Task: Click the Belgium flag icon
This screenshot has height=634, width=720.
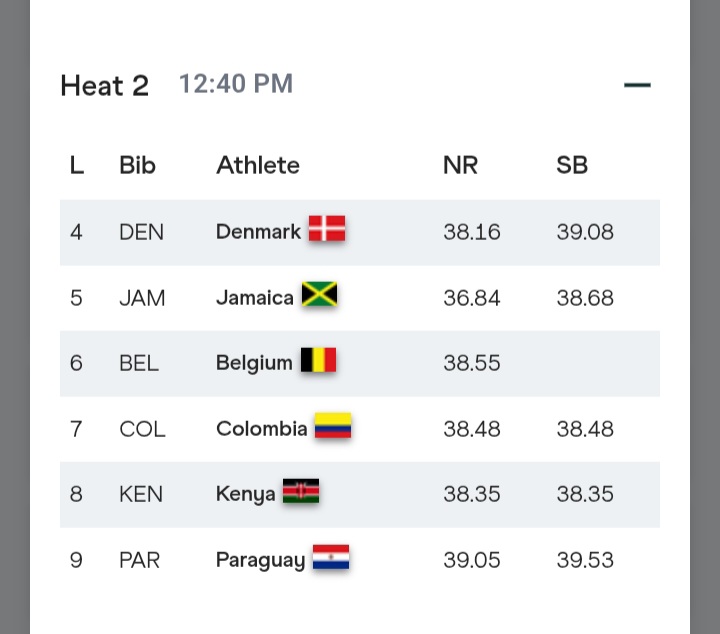Action: pyautogui.click(x=319, y=361)
